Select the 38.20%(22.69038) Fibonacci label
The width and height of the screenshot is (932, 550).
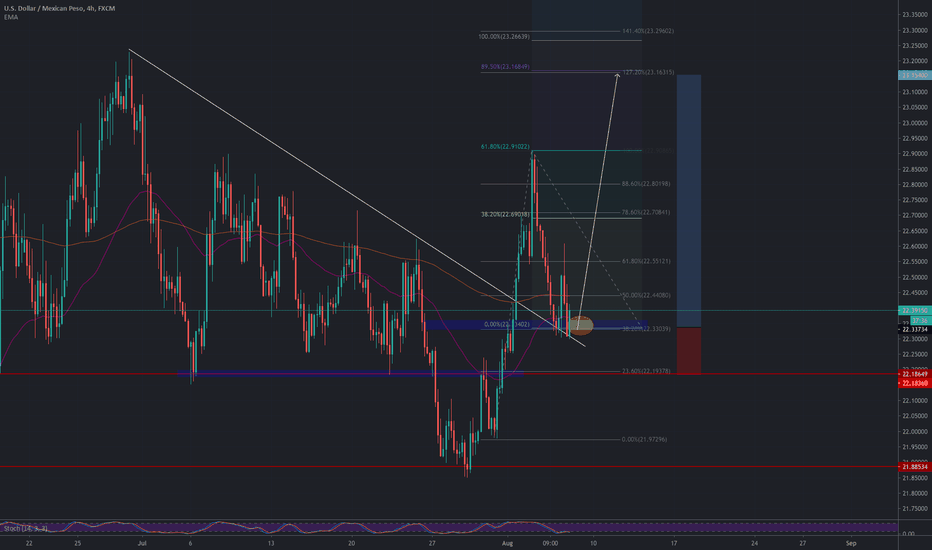click(x=505, y=214)
